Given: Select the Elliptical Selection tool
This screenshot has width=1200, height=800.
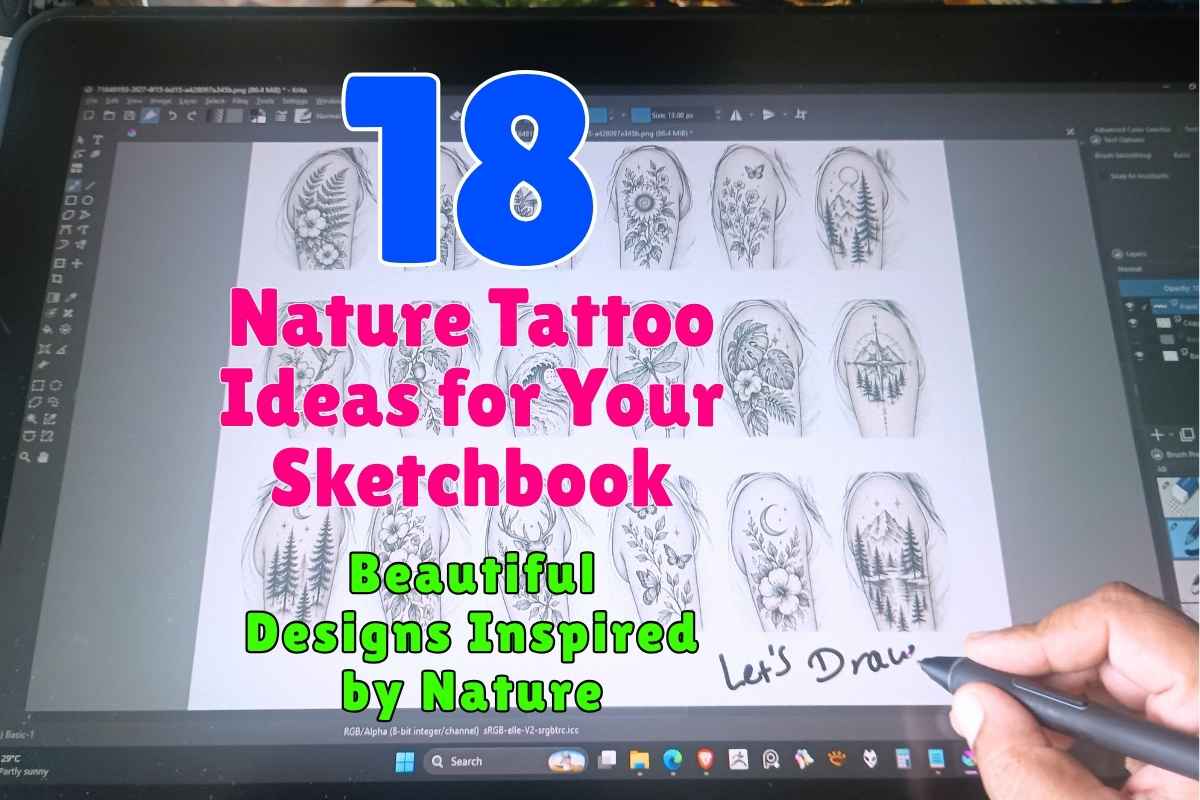Looking at the screenshot, I should tap(56, 385).
